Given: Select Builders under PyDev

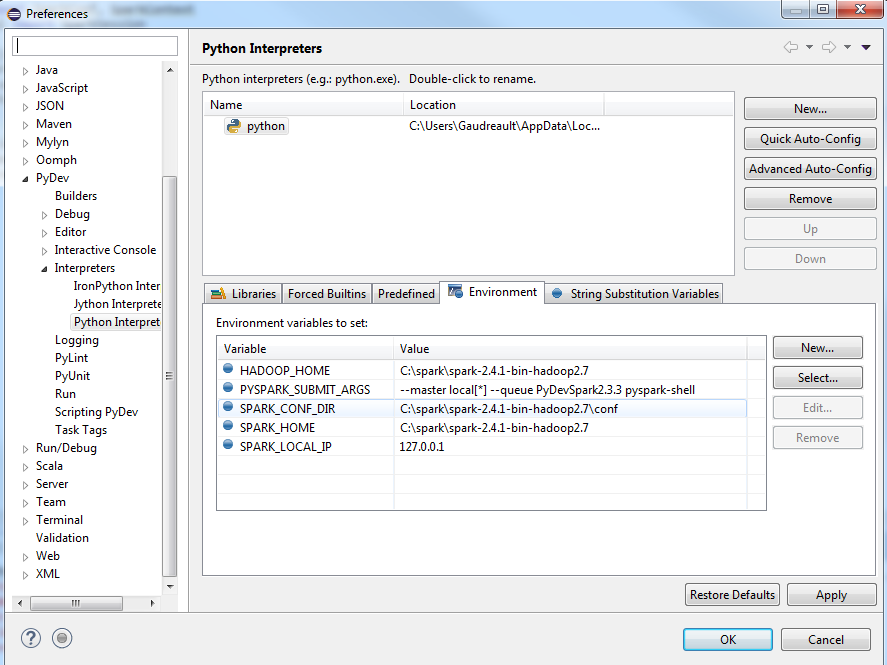Looking at the screenshot, I should [x=76, y=196].
